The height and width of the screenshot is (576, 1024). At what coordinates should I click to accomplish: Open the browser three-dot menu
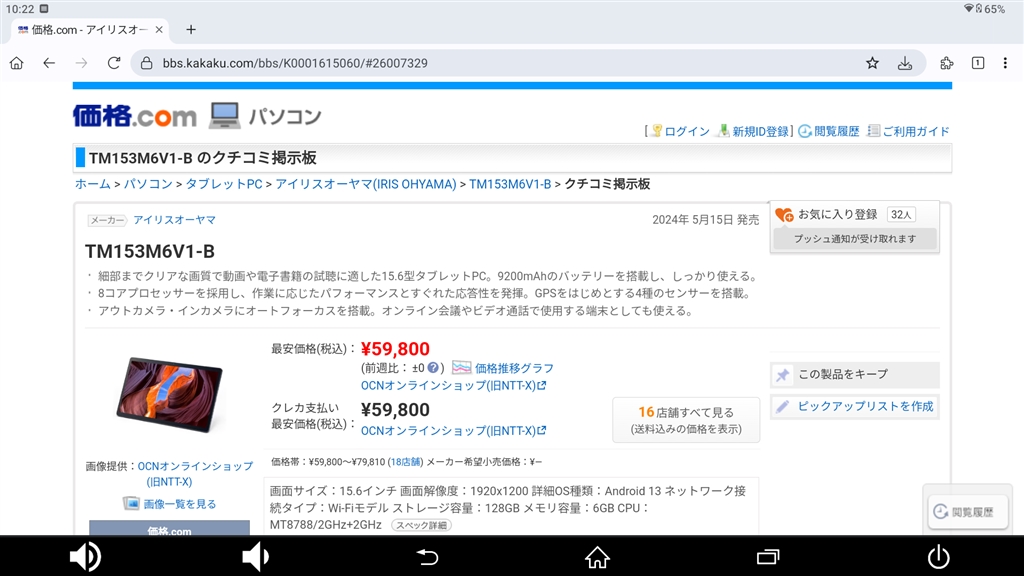(x=1005, y=63)
